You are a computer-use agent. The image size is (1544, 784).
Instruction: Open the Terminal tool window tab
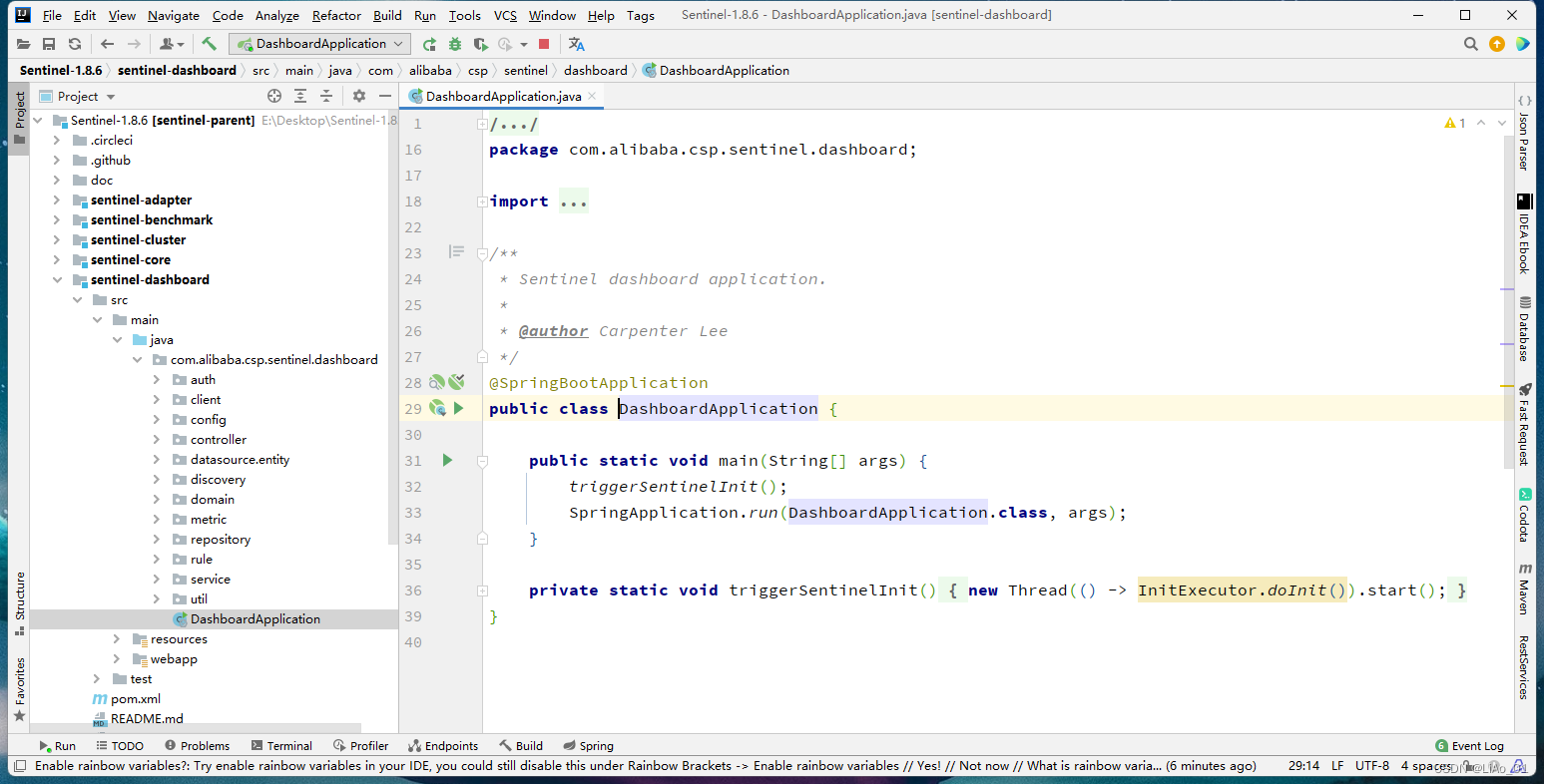click(x=281, y=745)
